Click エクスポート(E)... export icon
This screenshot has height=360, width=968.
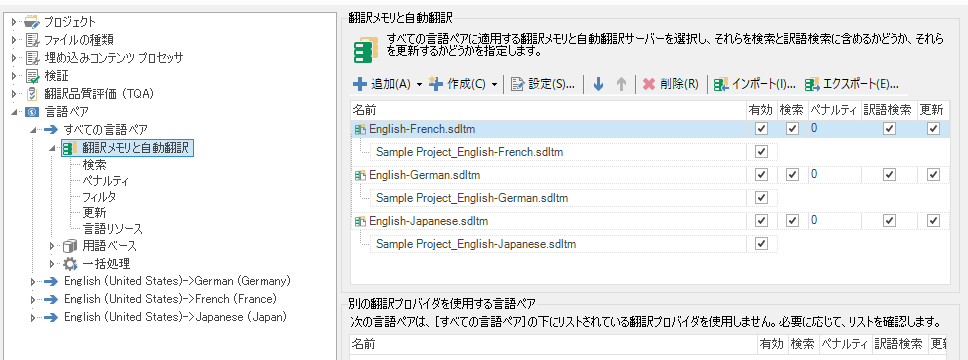[x=812, y=84]
